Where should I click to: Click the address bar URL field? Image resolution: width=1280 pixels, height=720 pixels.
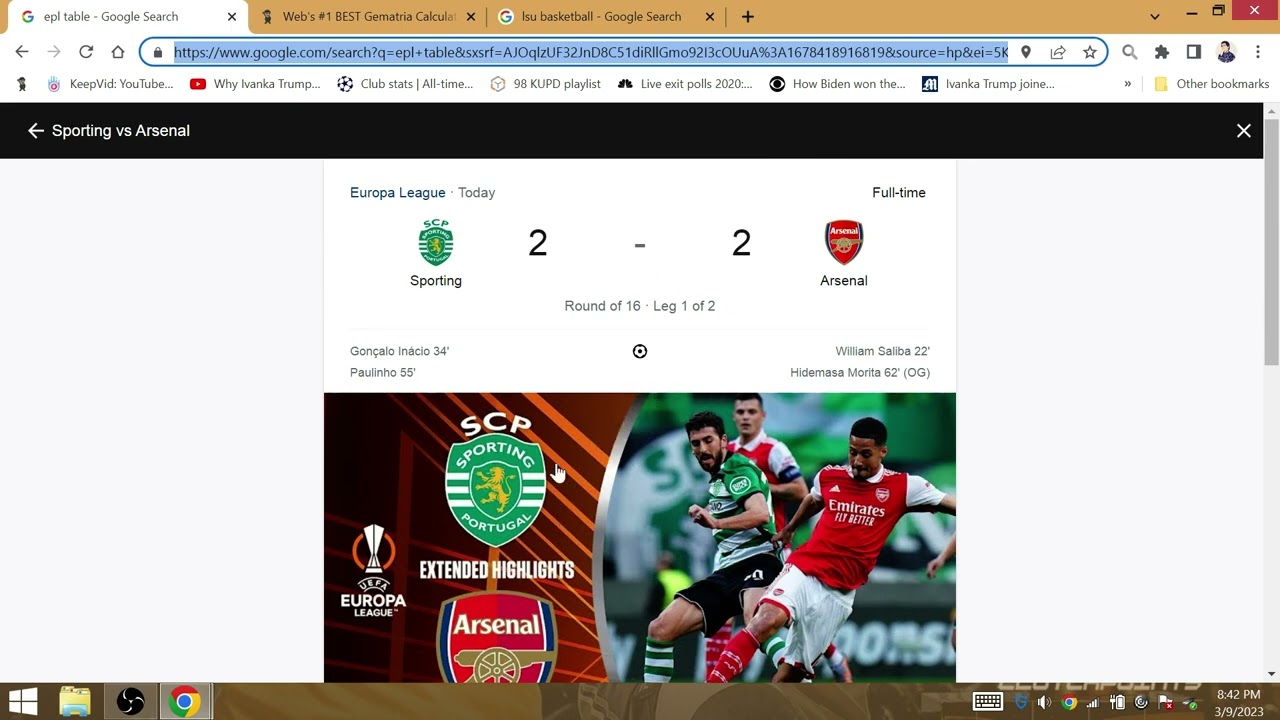(591, 52)
